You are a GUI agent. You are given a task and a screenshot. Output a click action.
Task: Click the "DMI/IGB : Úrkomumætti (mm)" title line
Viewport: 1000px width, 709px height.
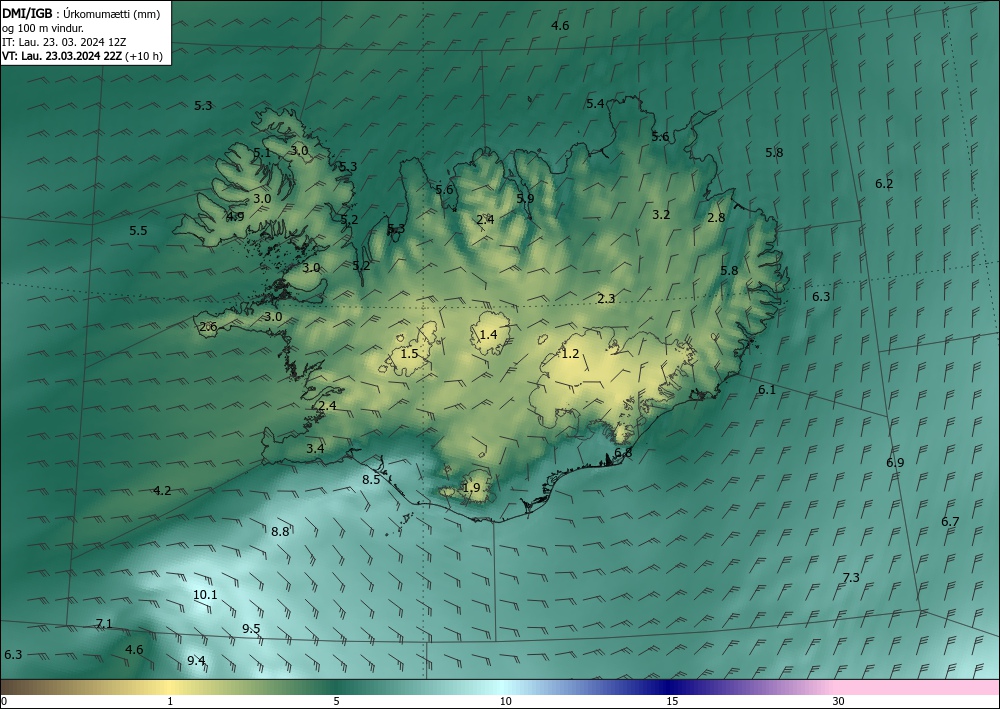point(81,13)
